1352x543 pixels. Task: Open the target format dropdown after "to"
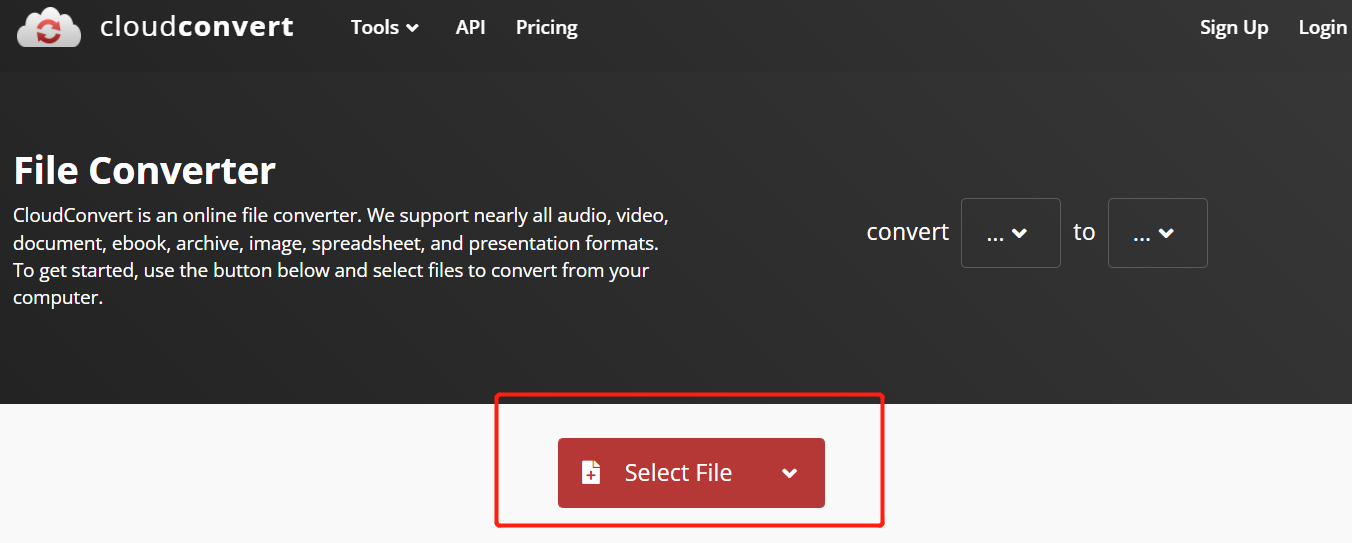point(1157,233)
